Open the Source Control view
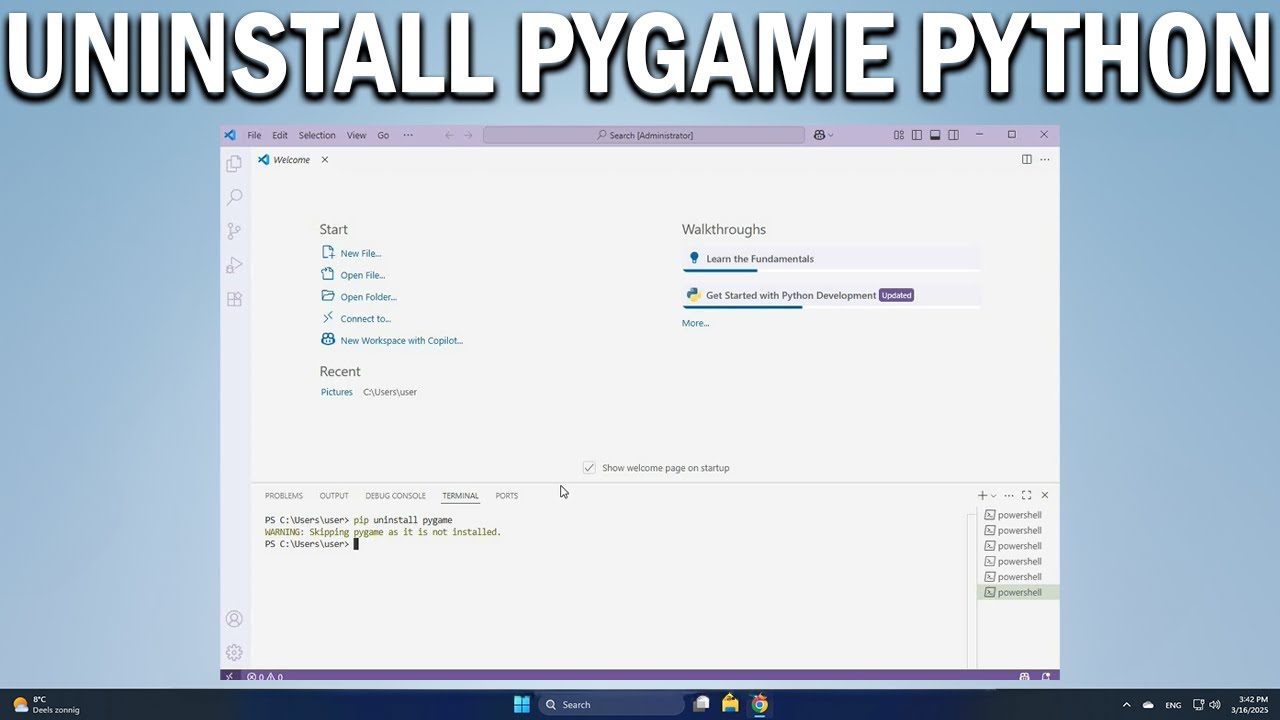 234,231
